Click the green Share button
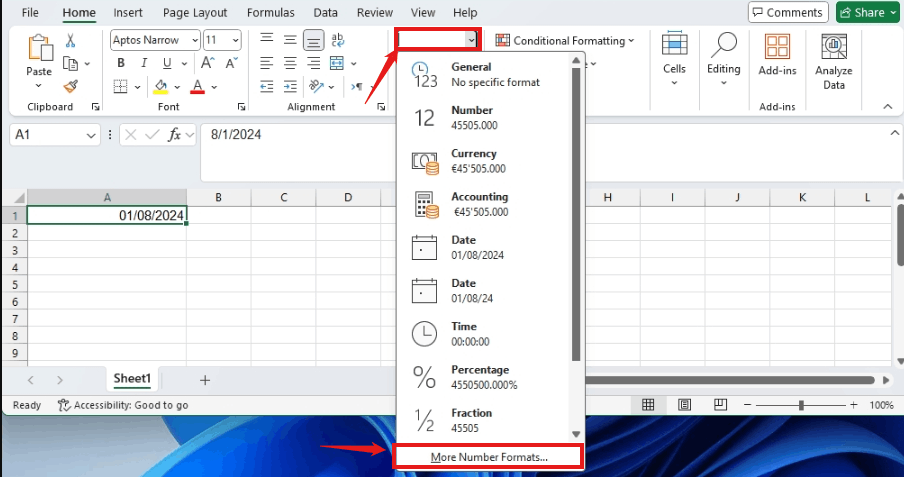Viewport: 904px width, 477px height. click(868, 12)
